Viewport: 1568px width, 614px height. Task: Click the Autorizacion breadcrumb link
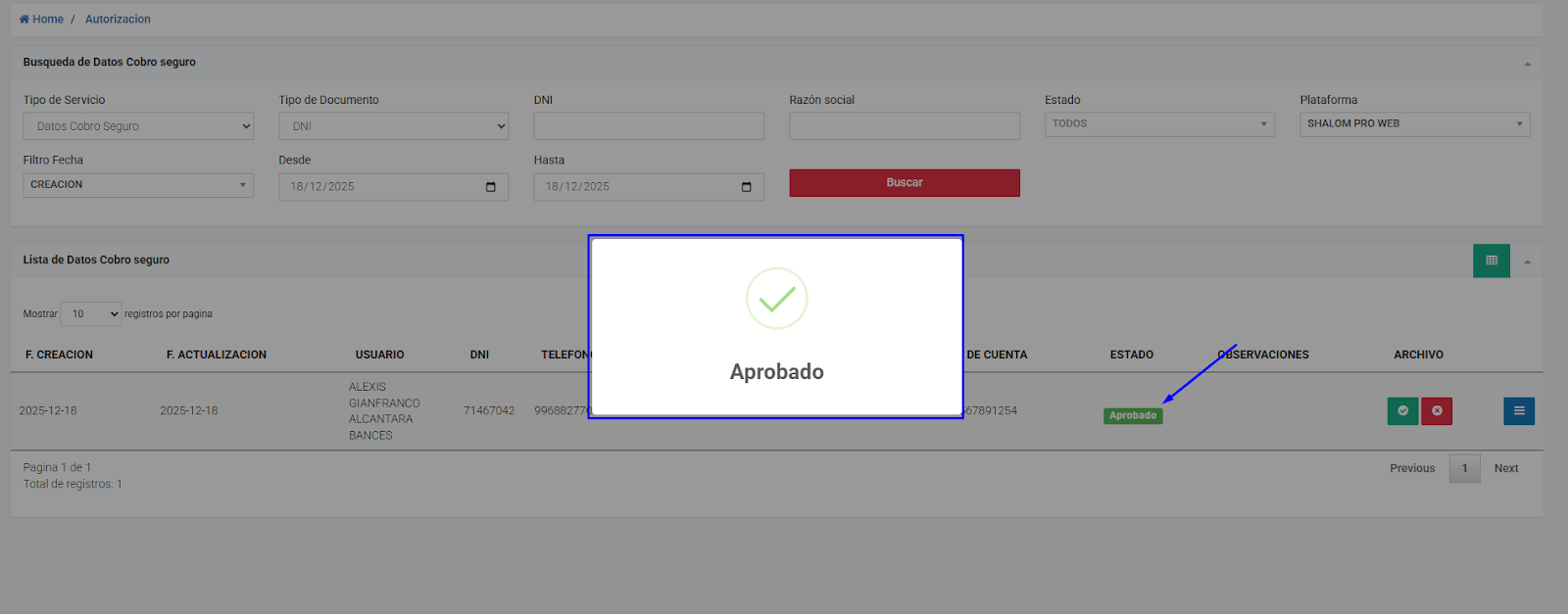pyautogui.click(x=118, y=20)
